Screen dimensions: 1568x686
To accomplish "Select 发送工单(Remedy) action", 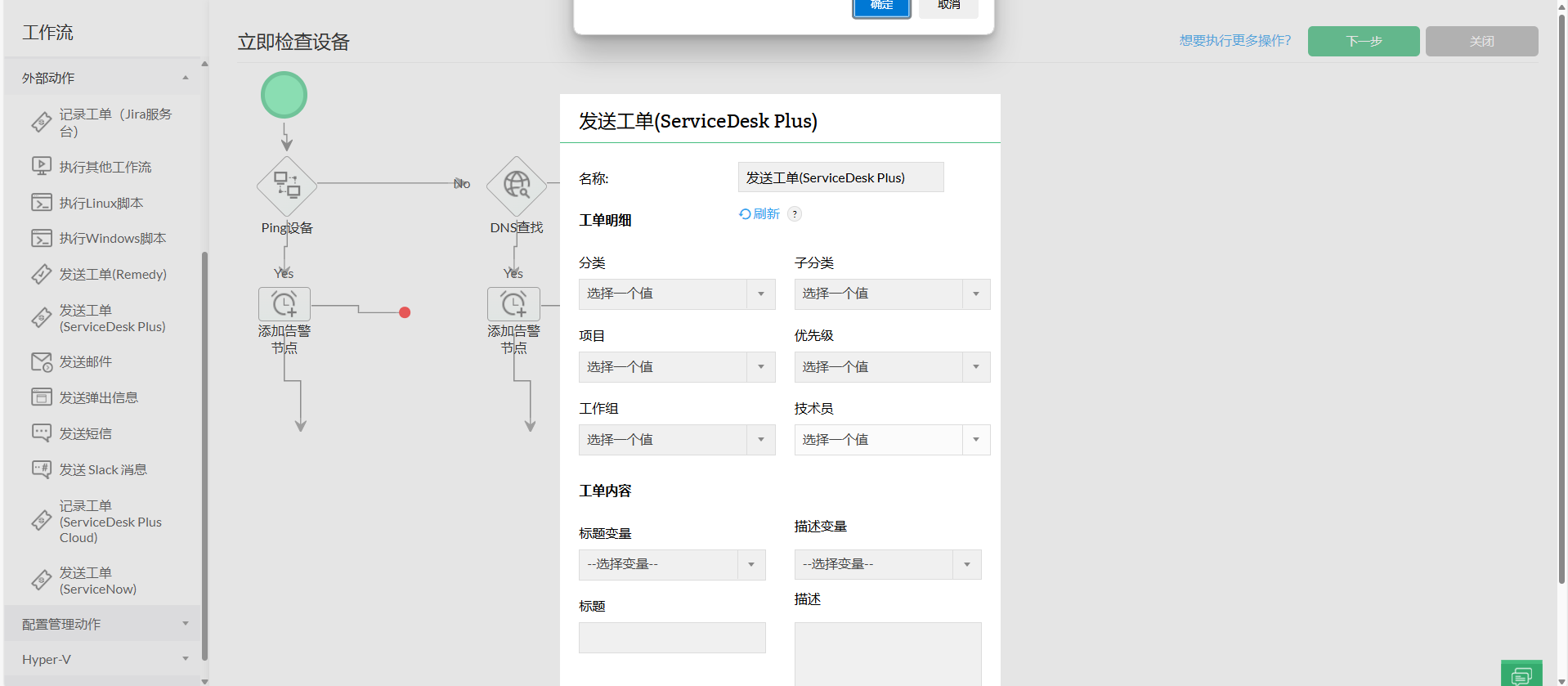I will [113, 274].
